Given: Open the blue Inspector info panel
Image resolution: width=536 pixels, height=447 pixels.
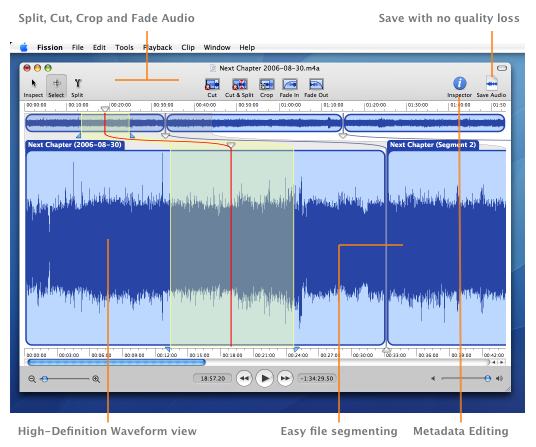Looking at the screenshot, I should 460,83.
